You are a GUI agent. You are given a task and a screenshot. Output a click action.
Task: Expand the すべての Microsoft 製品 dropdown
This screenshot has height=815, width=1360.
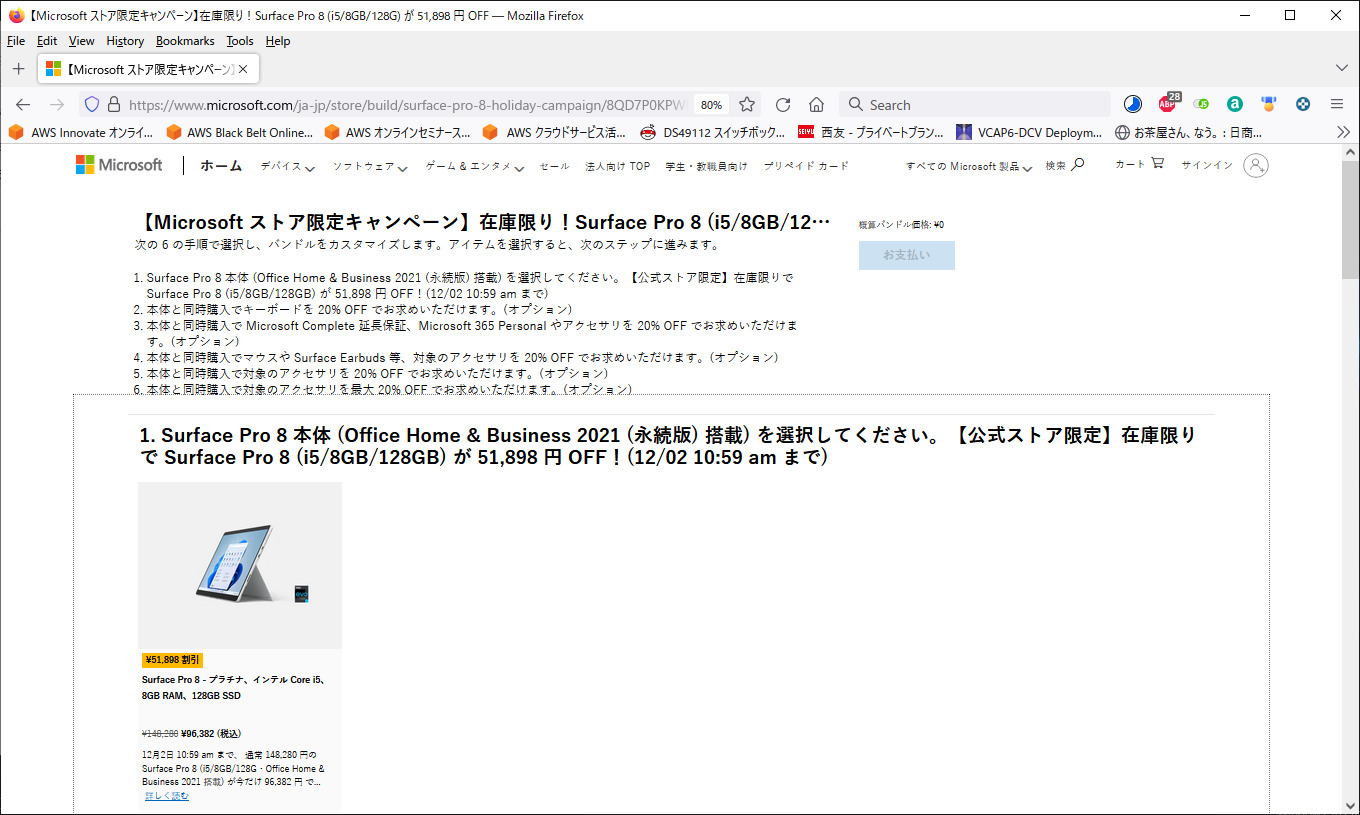point(968,167)
